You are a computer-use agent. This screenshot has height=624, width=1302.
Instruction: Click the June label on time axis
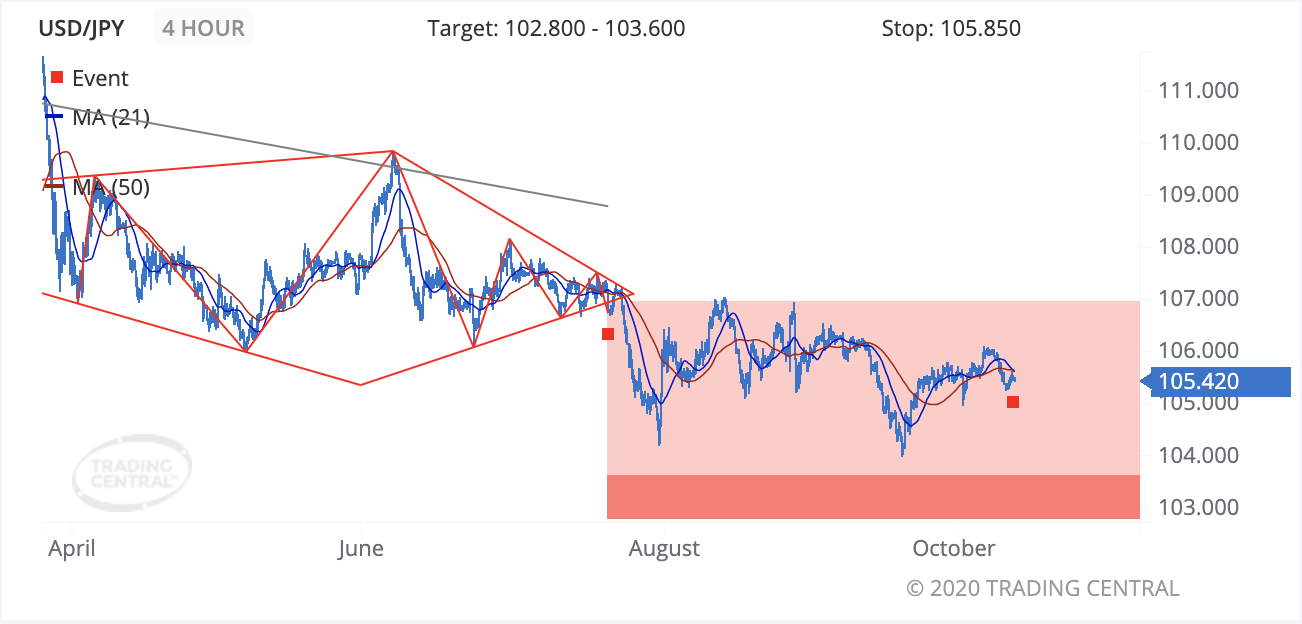pyautogui.click(x=360, y=548)
